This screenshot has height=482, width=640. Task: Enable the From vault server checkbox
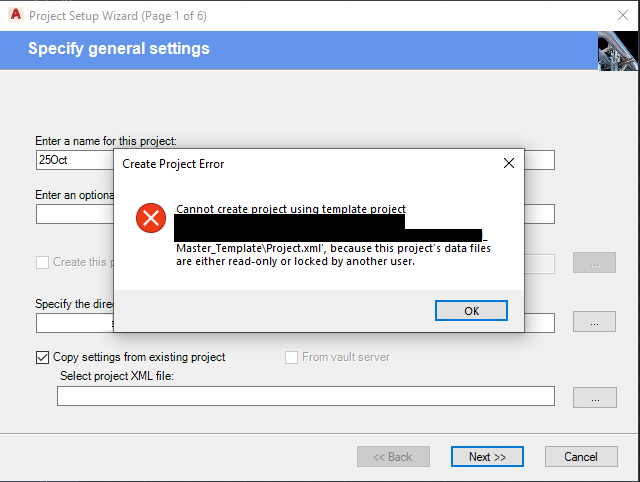click(x=292, y=357)
